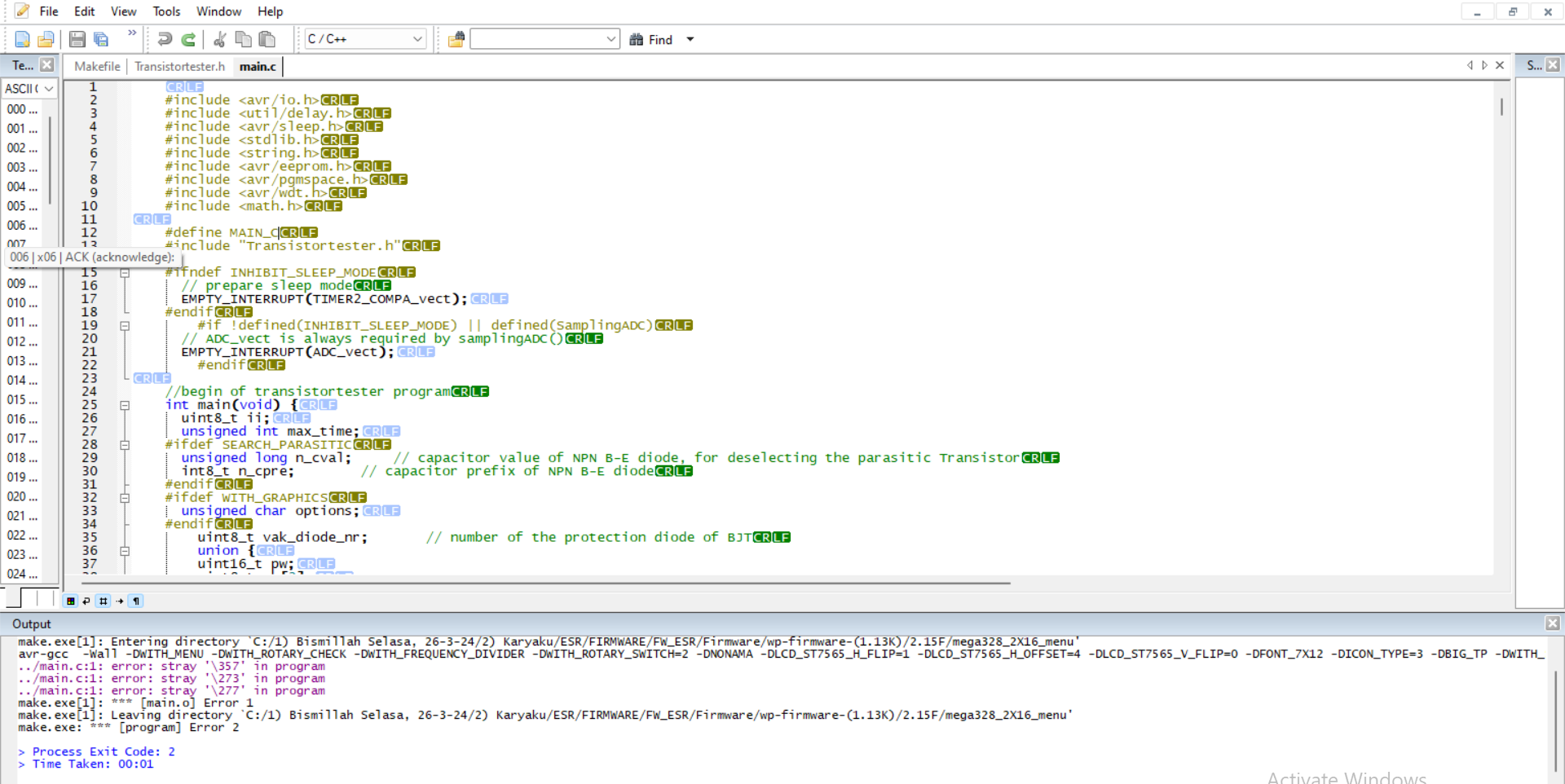This screenshot has height=784, width=1565.
Task: Click the pencil application icon in menu bar
Action: [22, 11]
